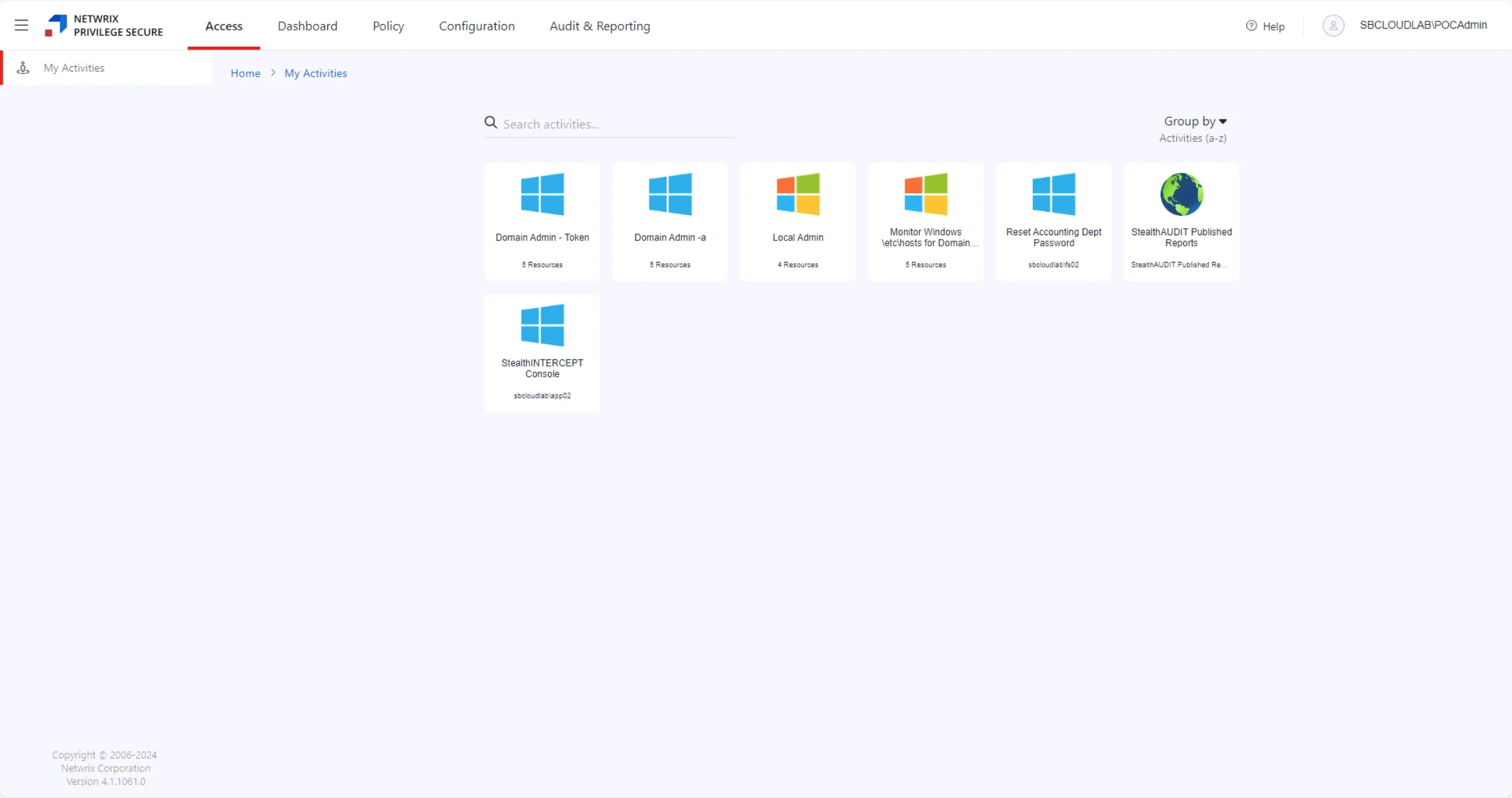This screenshot has width=1512, height=798.
Task: Go to the Audit & Reporting tab
Action: (599, 26)
